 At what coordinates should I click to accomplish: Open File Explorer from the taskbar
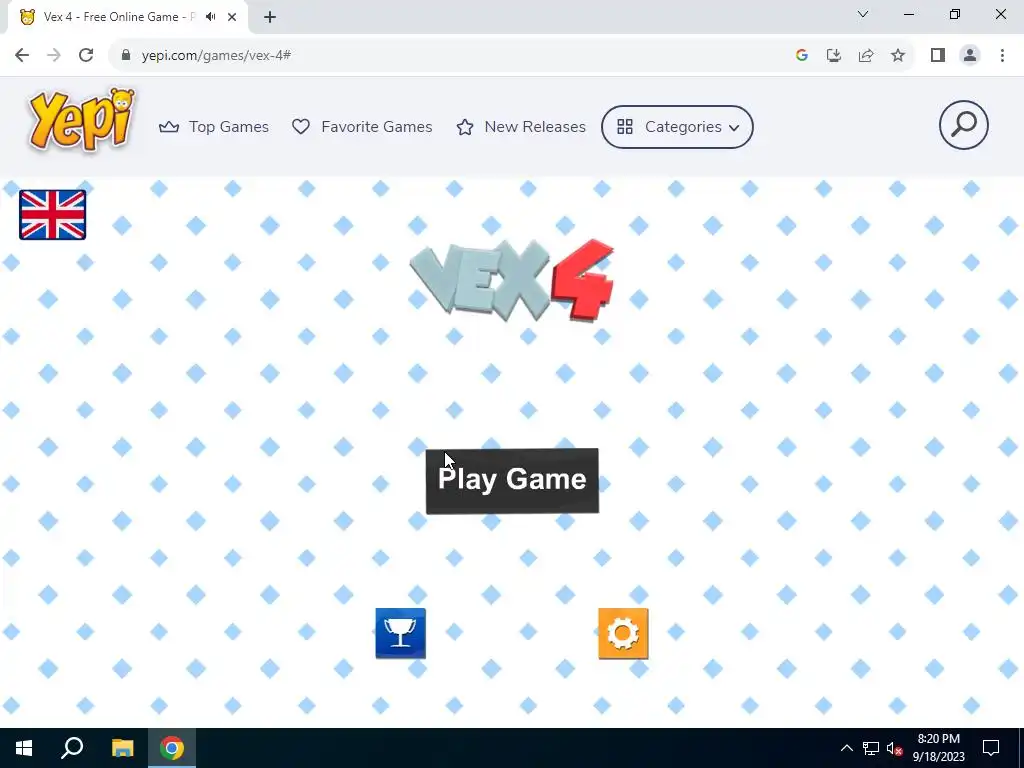122,748
